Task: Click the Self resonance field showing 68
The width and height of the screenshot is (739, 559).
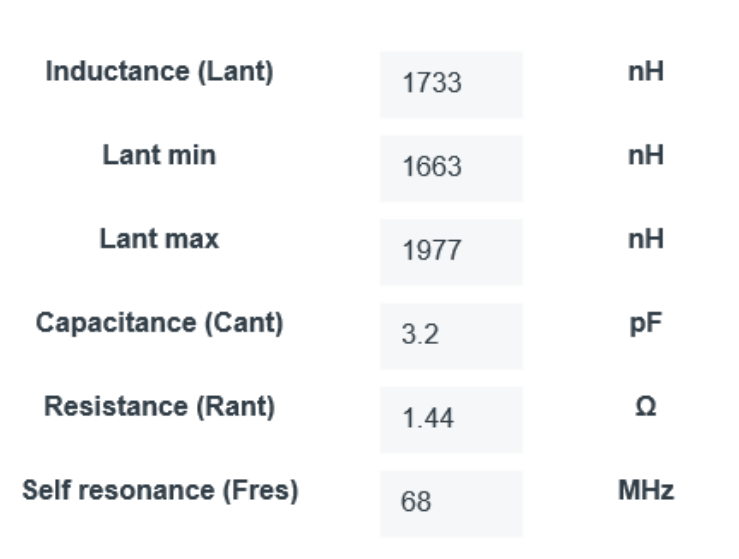Action: tap(451, 503)
